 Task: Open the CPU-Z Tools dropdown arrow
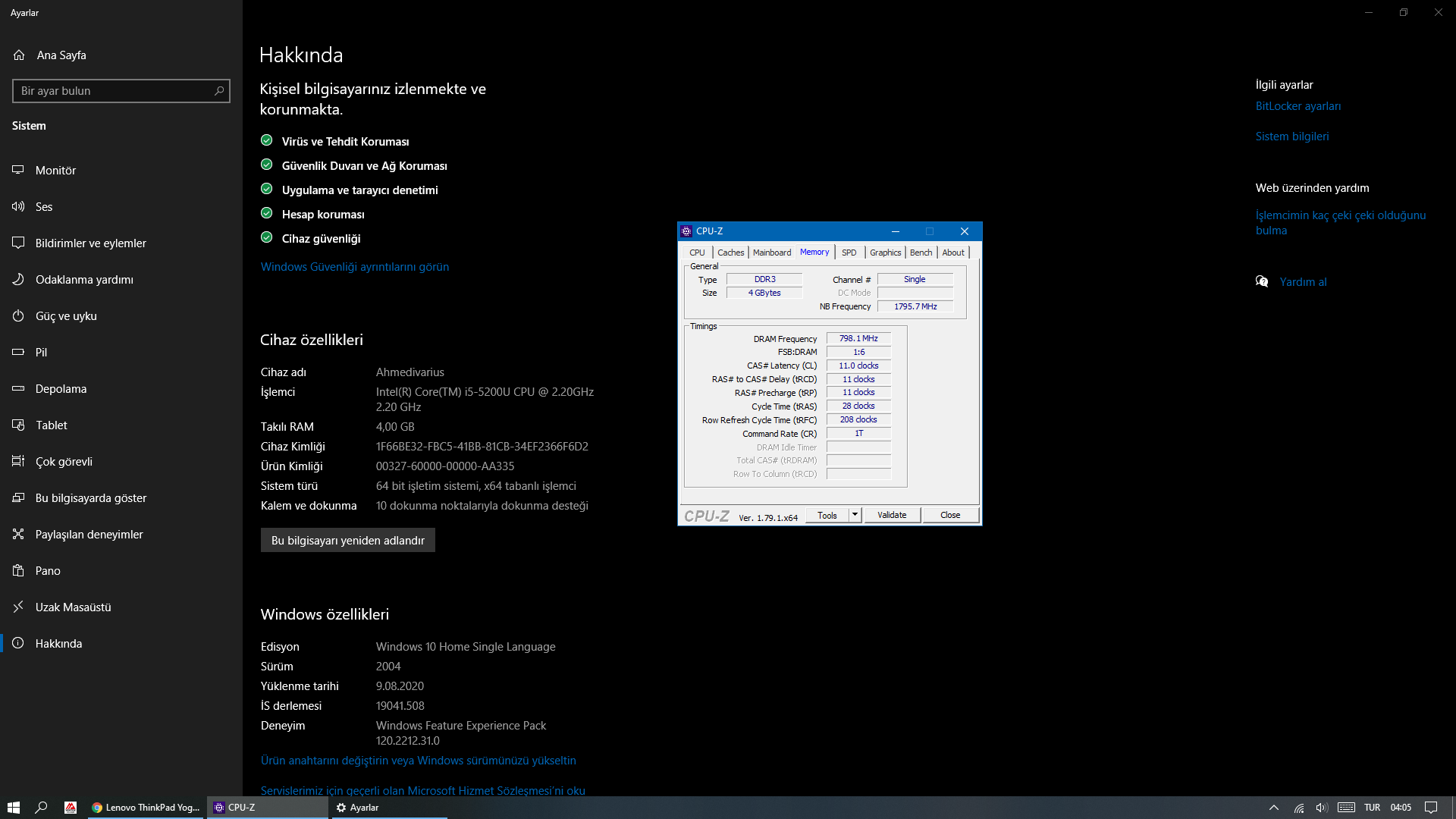click(855, 515)
